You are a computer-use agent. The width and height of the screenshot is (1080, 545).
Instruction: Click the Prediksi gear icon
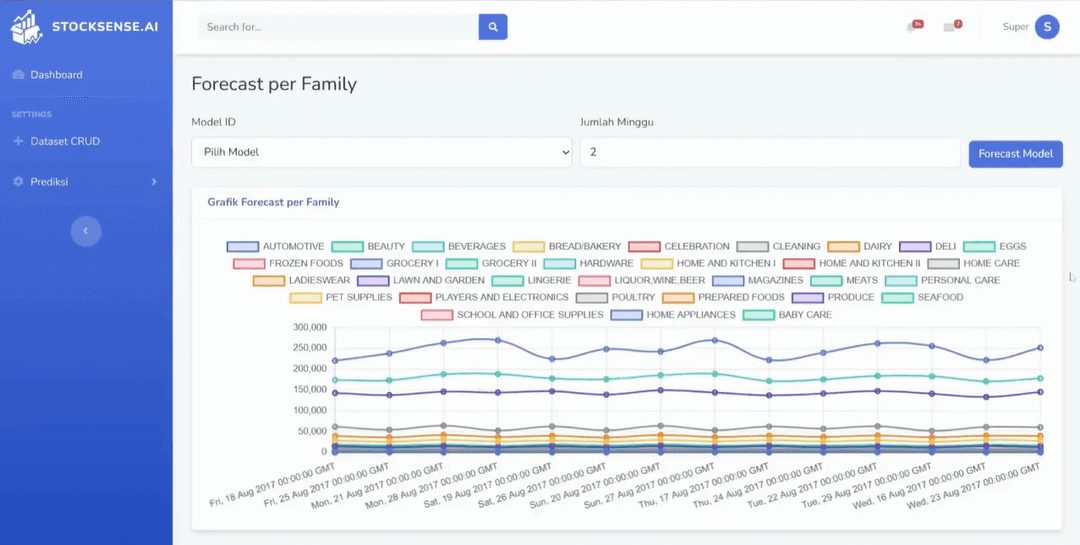[18, 182]
